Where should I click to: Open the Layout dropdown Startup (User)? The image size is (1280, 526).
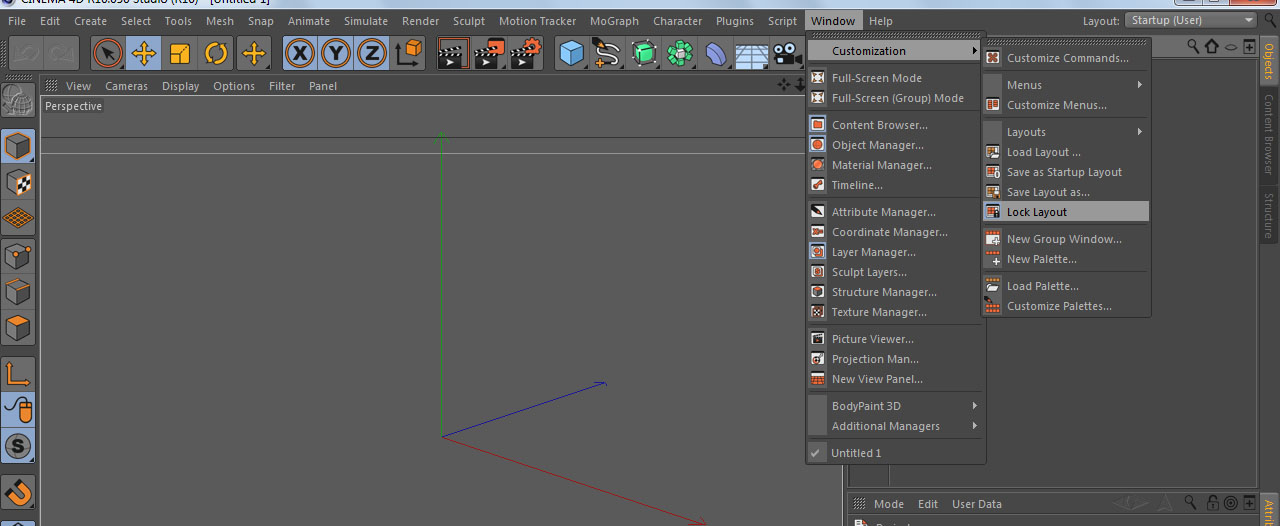(1191, 20)
